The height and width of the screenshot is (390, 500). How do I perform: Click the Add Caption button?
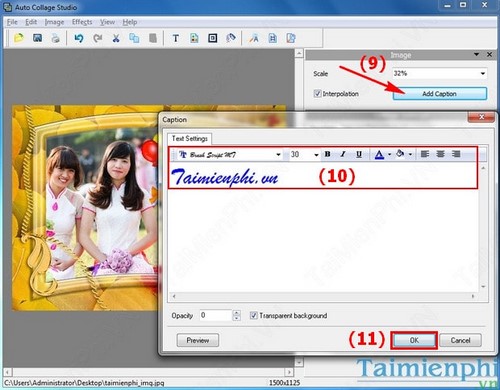[440, 94]
